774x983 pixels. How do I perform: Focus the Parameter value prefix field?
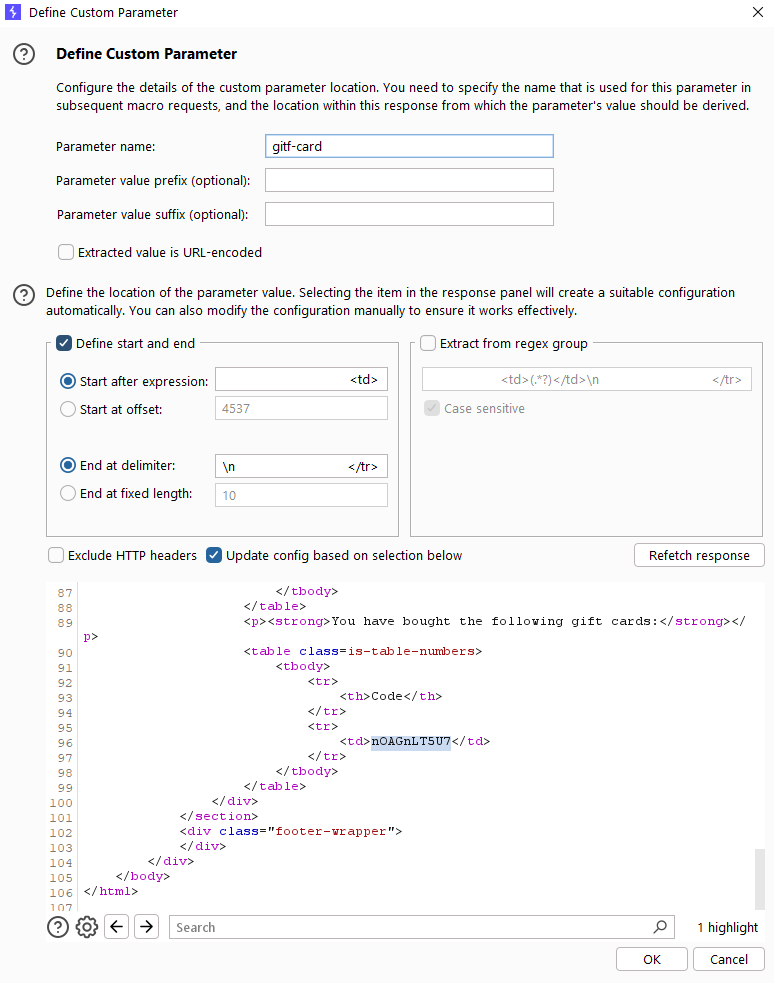click(409, 180)
